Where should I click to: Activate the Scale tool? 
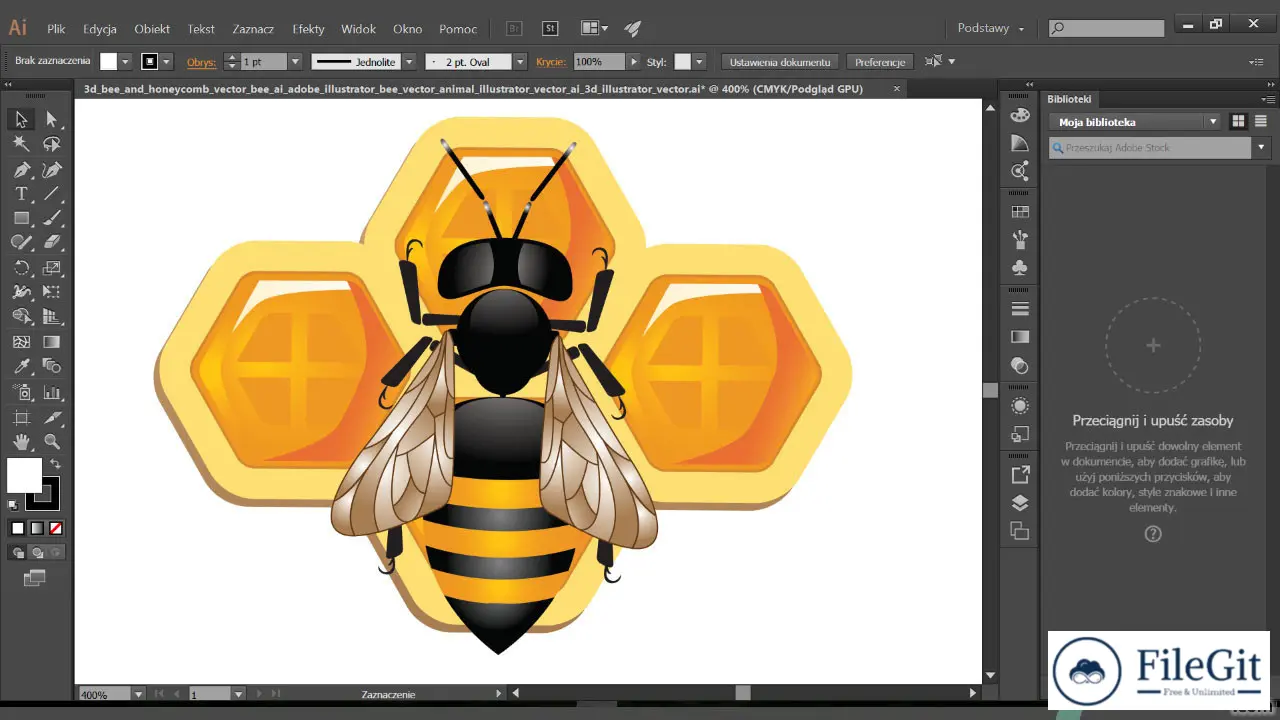point(52,268)
